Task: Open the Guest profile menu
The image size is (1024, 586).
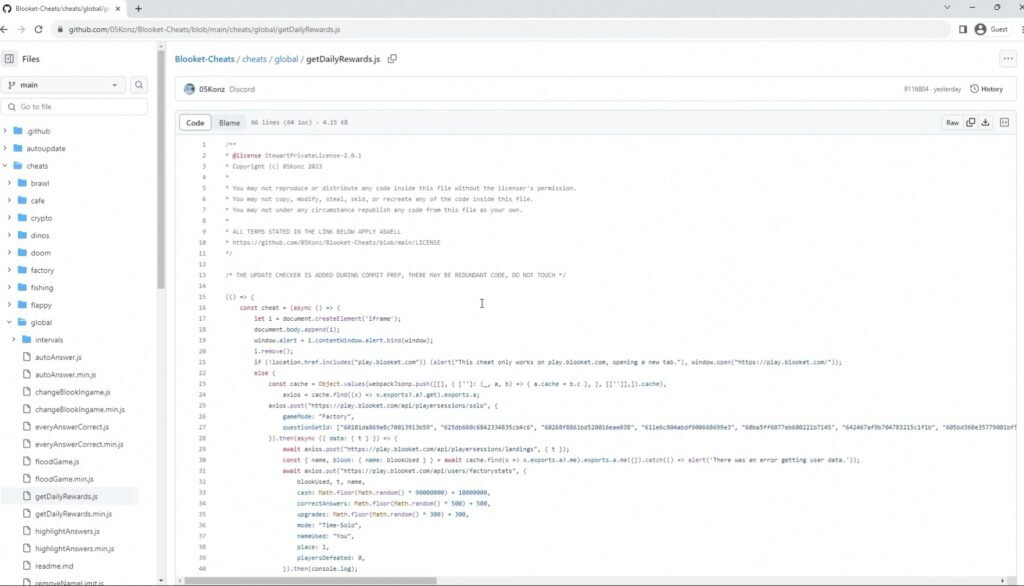Action: coord(991,29)
